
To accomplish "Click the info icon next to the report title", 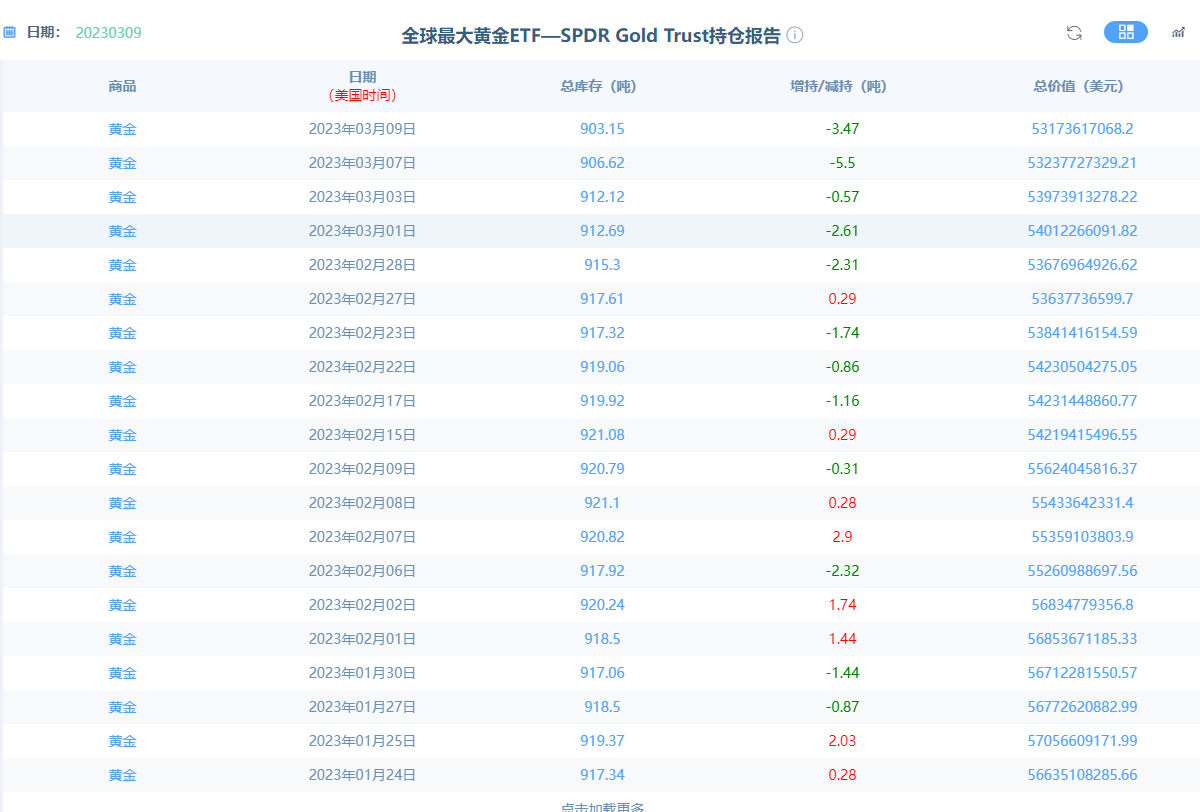I will (794, 34).
